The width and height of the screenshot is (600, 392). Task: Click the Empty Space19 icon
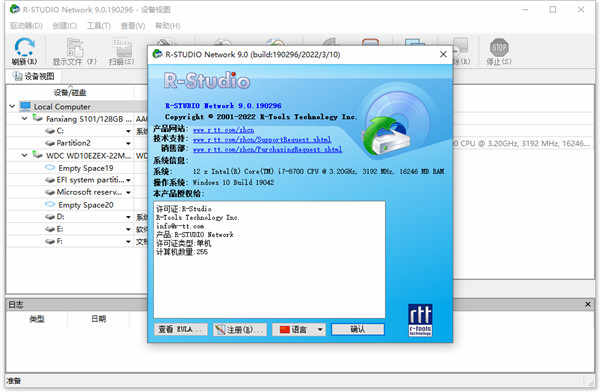pos(50,168)
